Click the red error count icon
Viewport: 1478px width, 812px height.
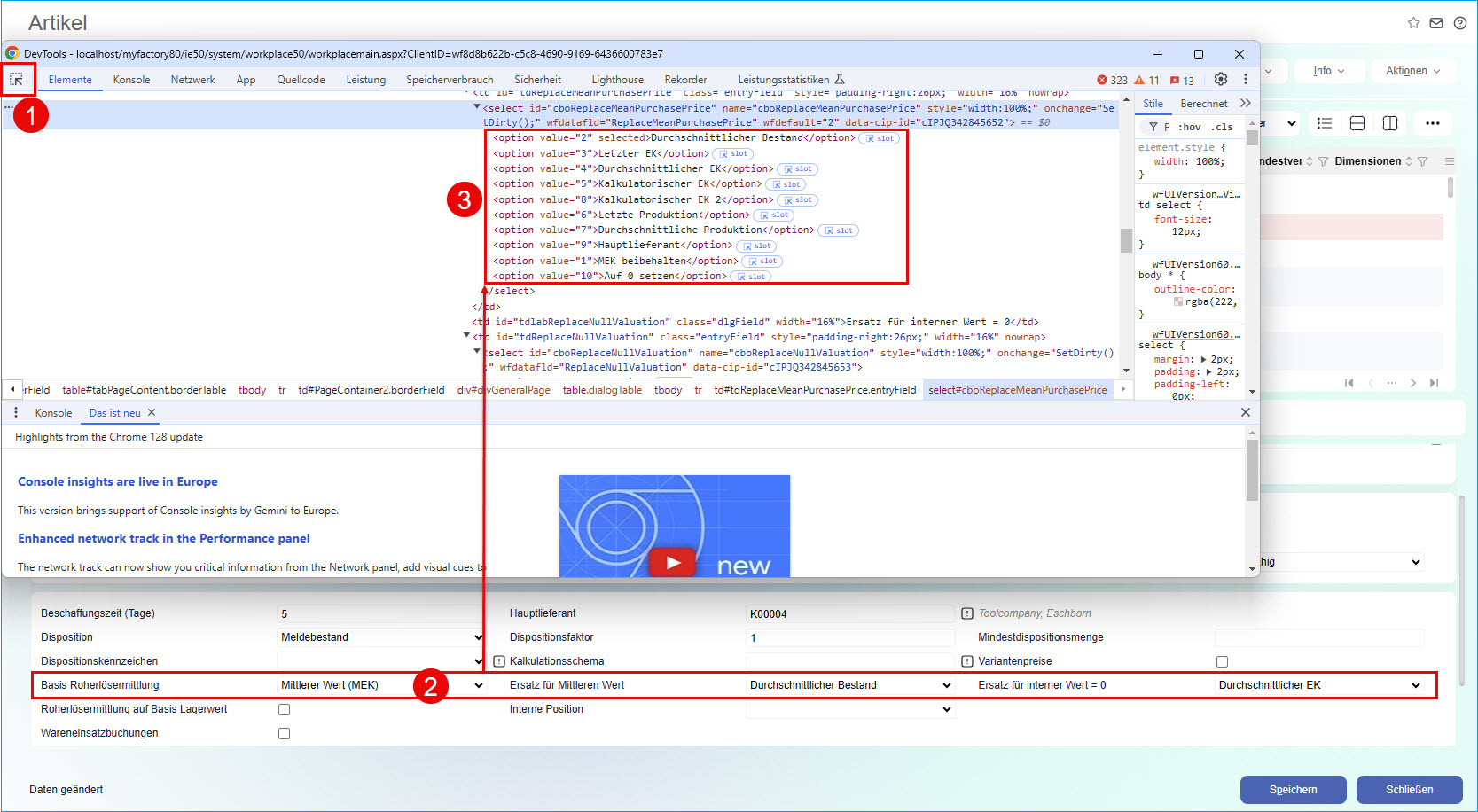(x=1102, y=80)
